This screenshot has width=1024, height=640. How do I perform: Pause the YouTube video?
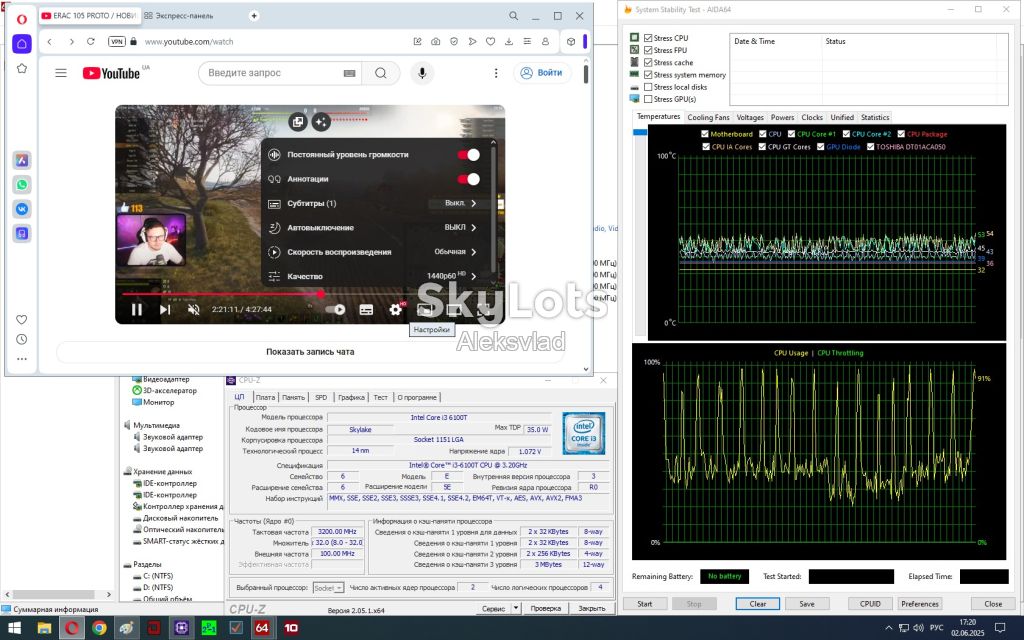point(136,310)
